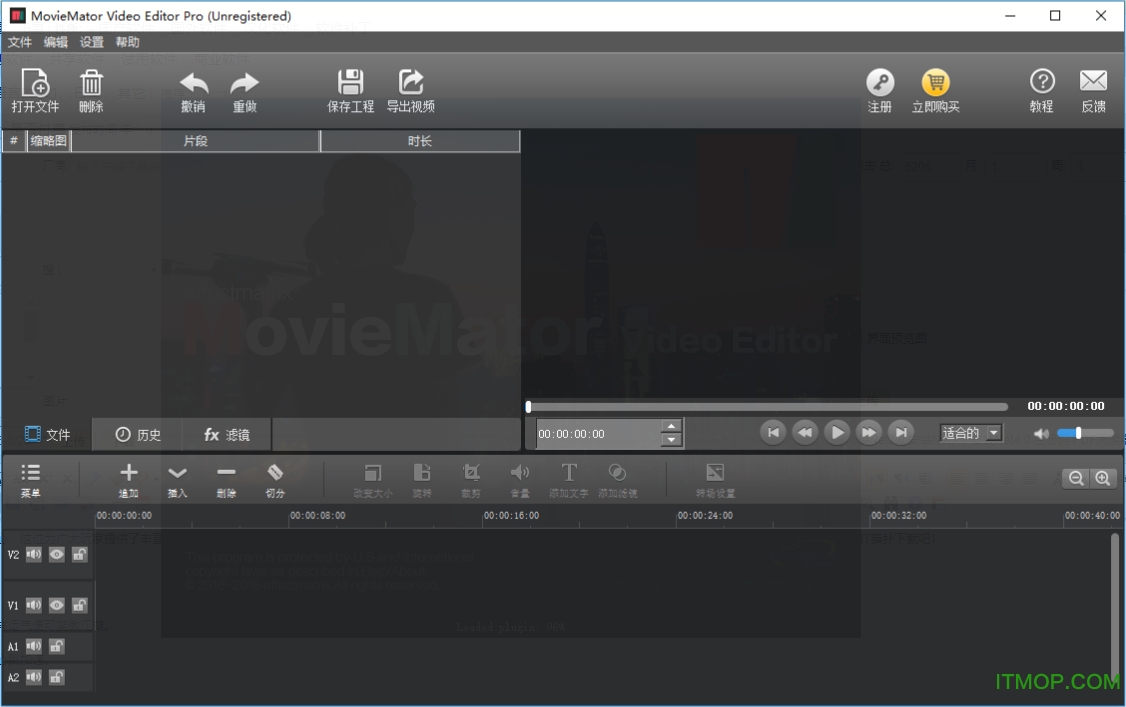Zoom out the timeline
Image resolution: width=1126 pixels, height=707 pixels.
(1076, 478)
